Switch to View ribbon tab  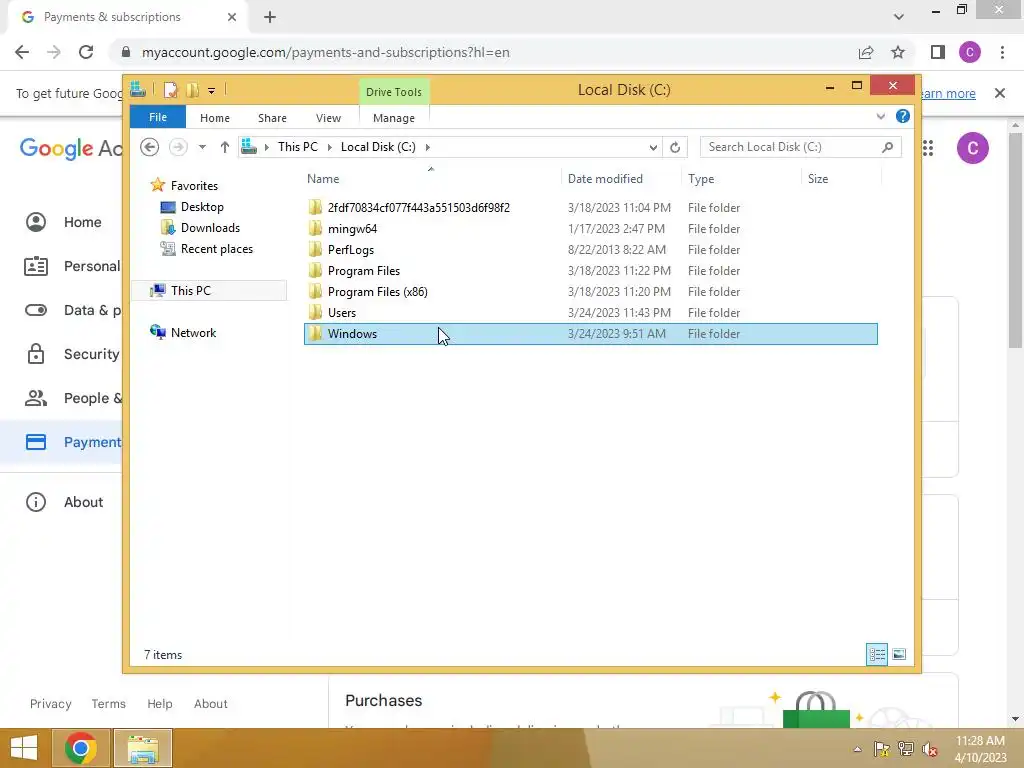328,118
